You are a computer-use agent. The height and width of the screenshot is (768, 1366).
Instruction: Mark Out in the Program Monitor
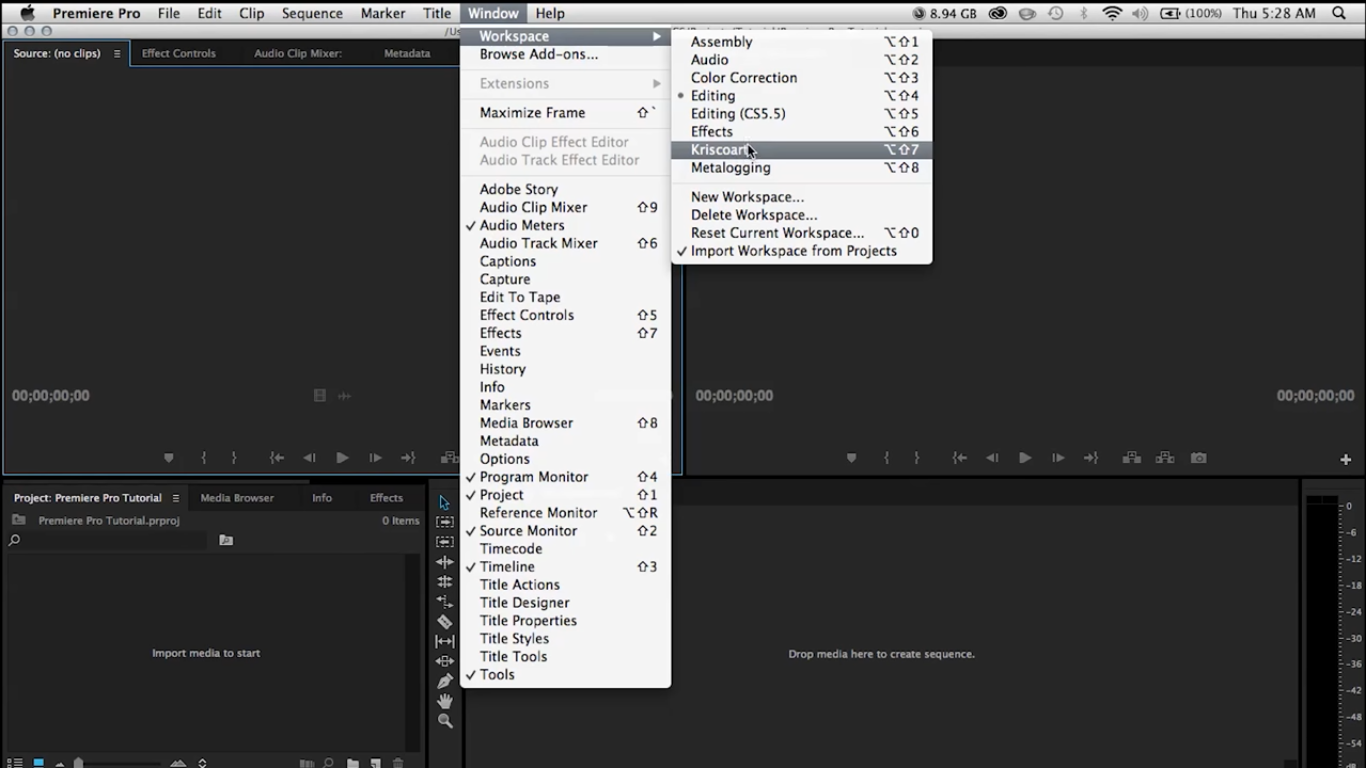pos(916,458)
